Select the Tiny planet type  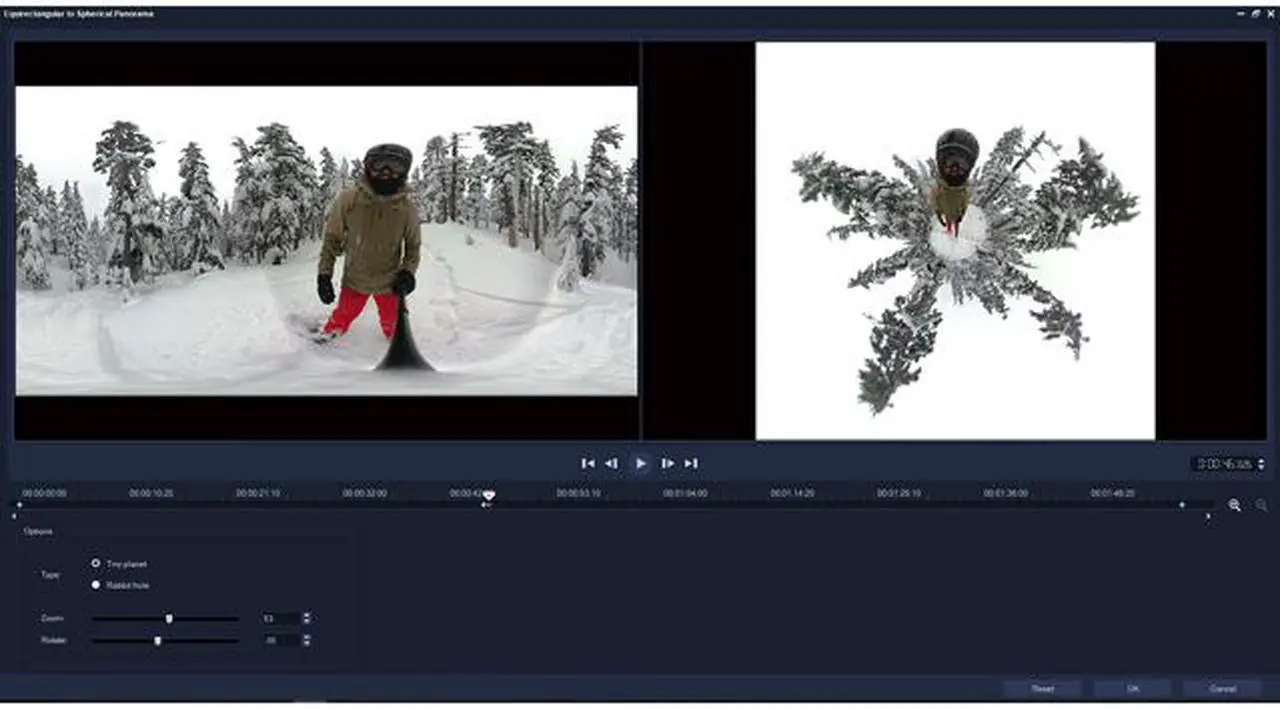point(96,563)
